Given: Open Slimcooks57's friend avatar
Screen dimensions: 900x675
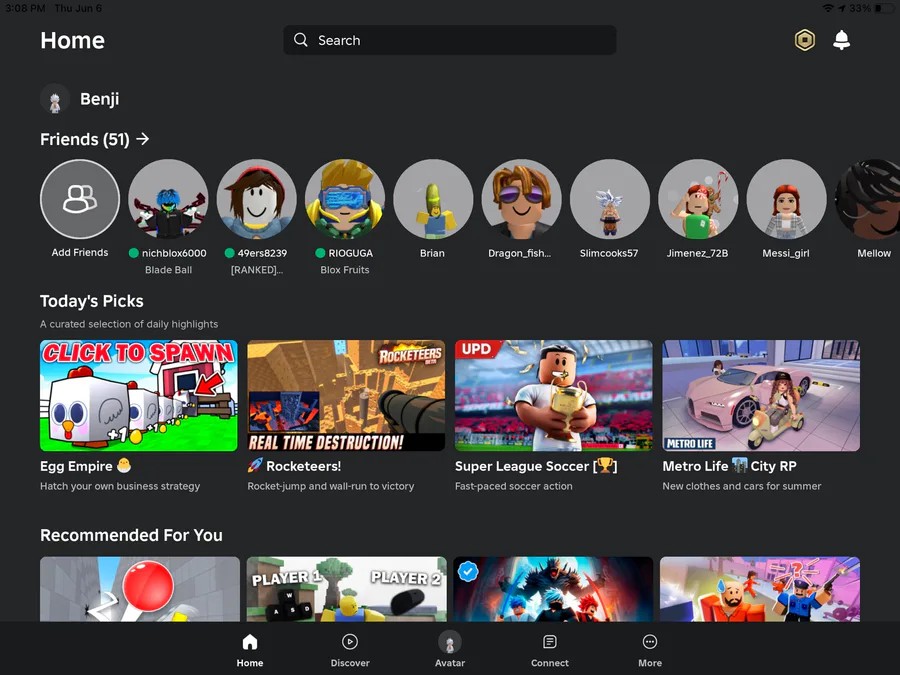Looking at the screenshot, I should [610, 199].
